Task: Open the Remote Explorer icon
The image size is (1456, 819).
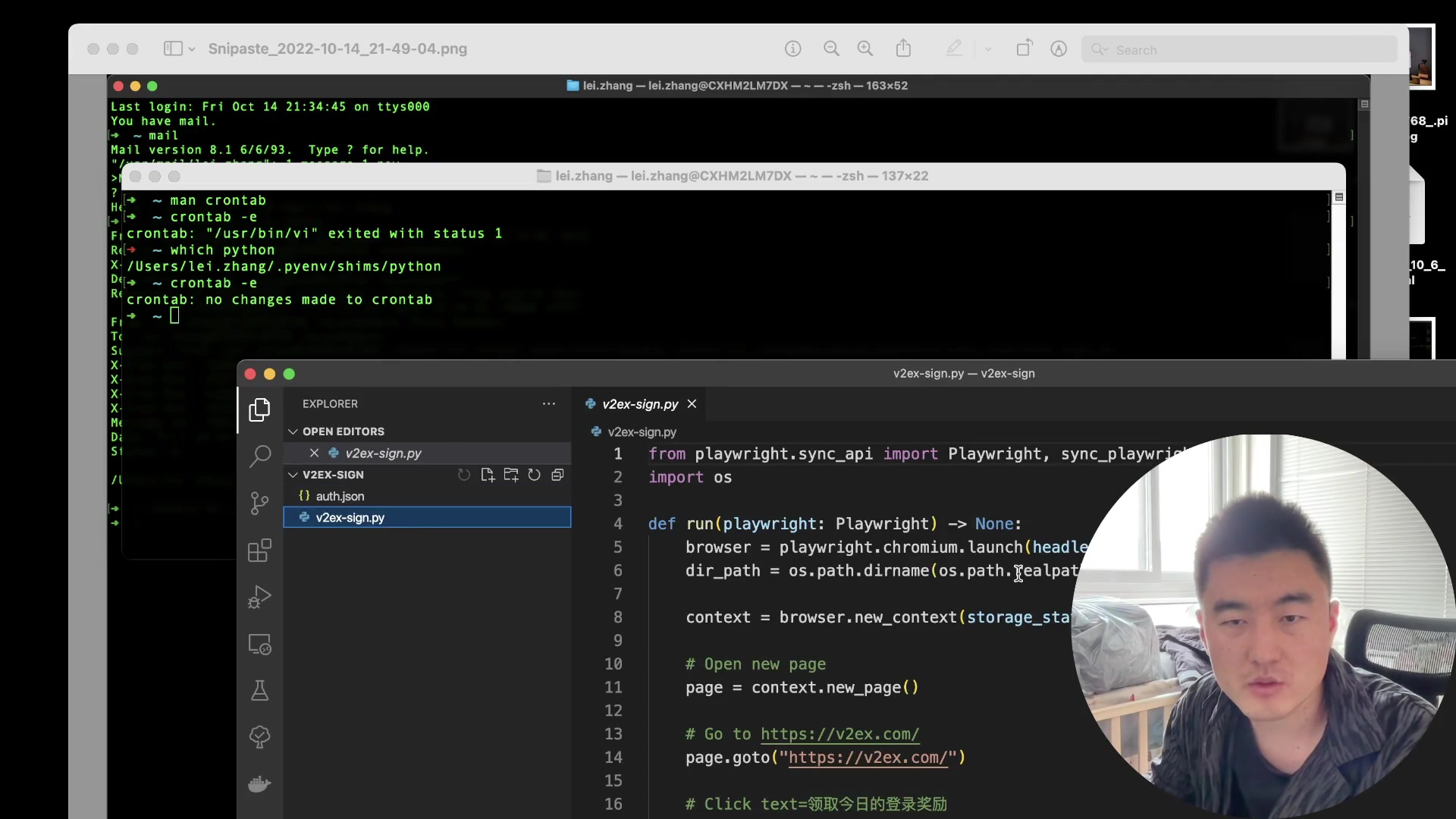Action: coord(259,645)
